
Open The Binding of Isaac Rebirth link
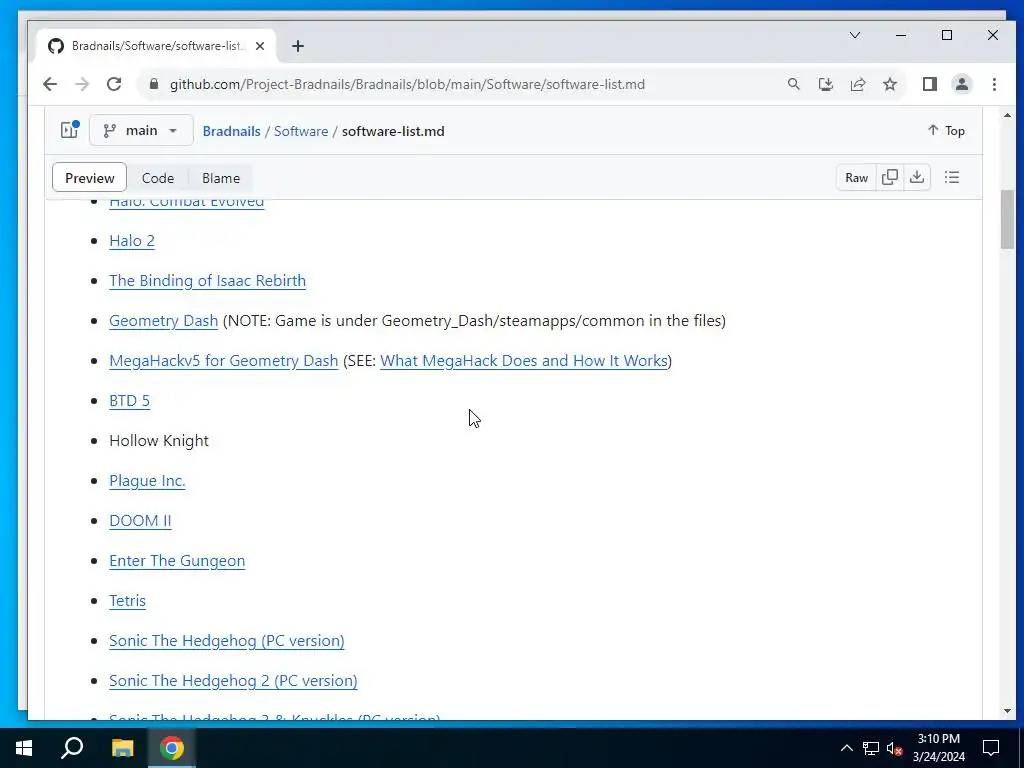[x=207, y=281]
